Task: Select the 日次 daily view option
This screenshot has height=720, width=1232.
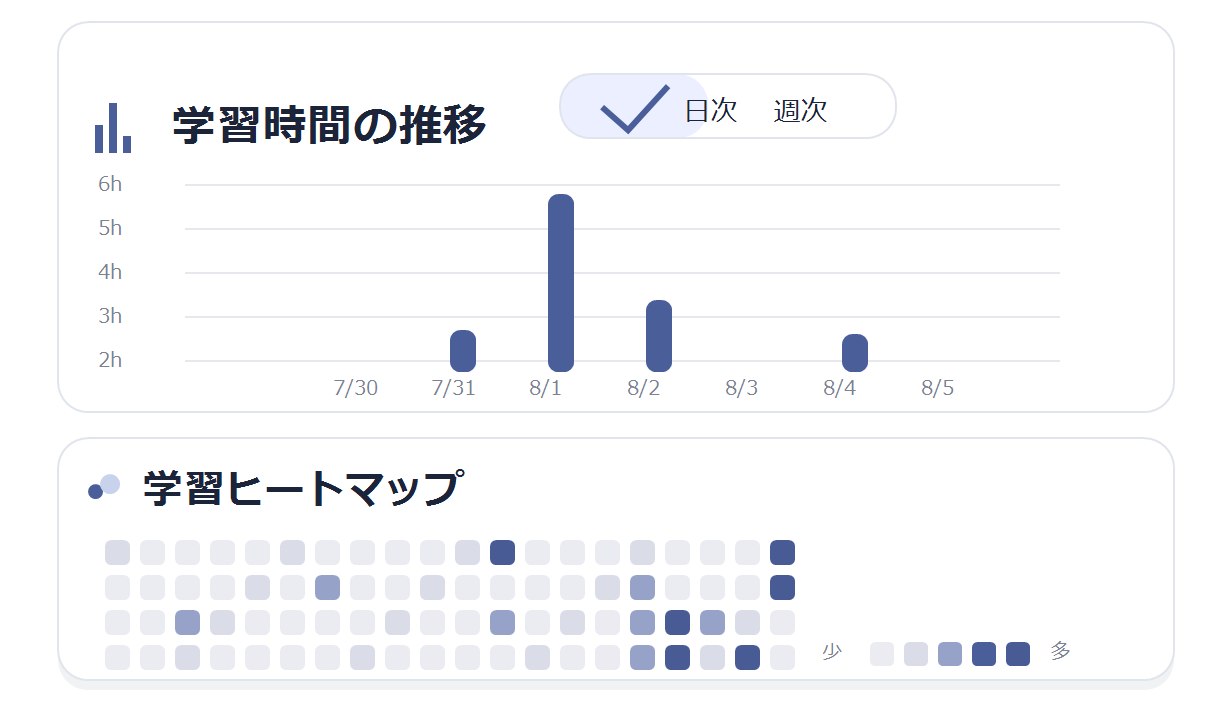Action: (710, 110)
